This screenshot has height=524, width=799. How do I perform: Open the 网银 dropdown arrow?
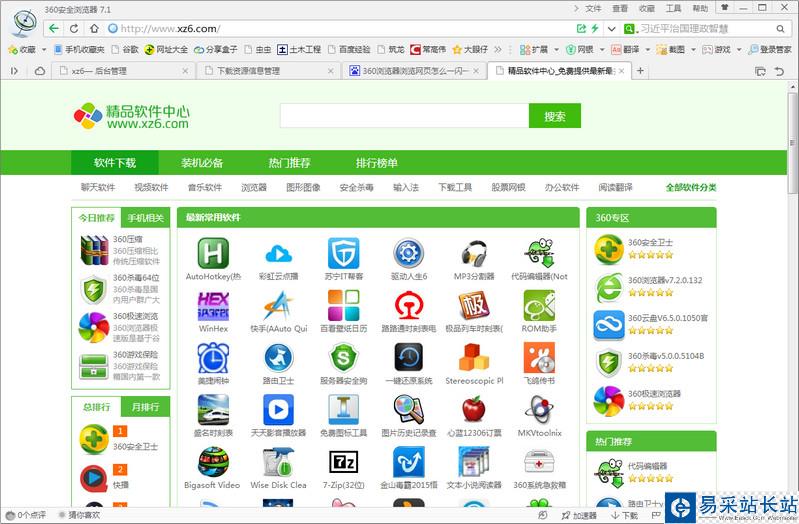click(x=602, y=49)
